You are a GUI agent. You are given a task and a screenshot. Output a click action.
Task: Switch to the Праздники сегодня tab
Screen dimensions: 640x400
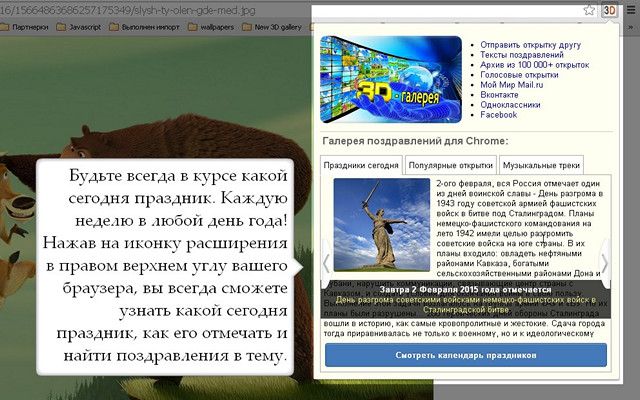361,165
